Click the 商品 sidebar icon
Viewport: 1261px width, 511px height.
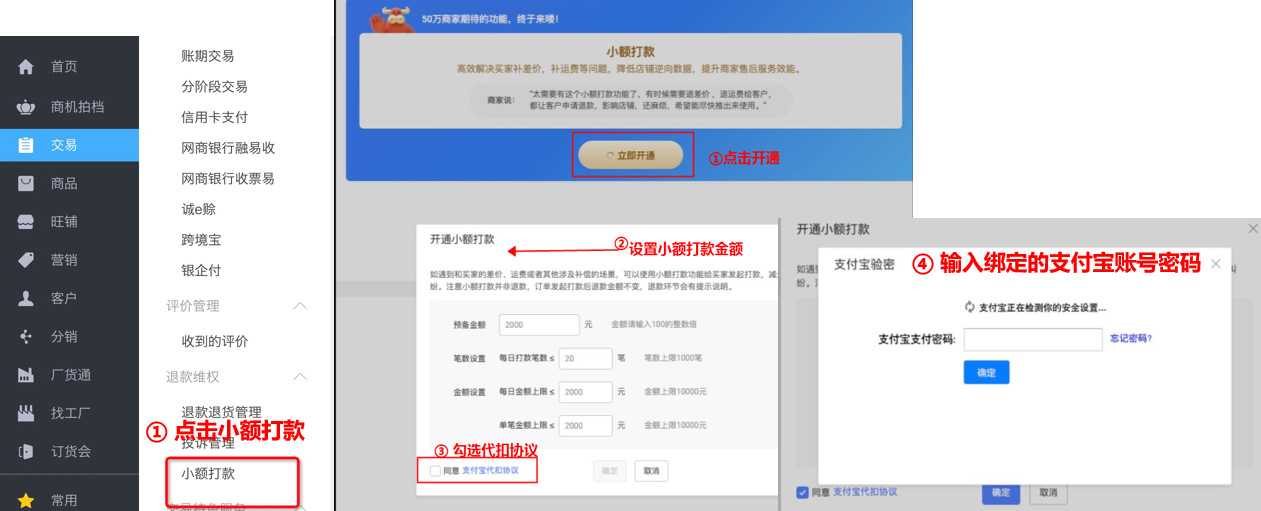click(26, 184)
